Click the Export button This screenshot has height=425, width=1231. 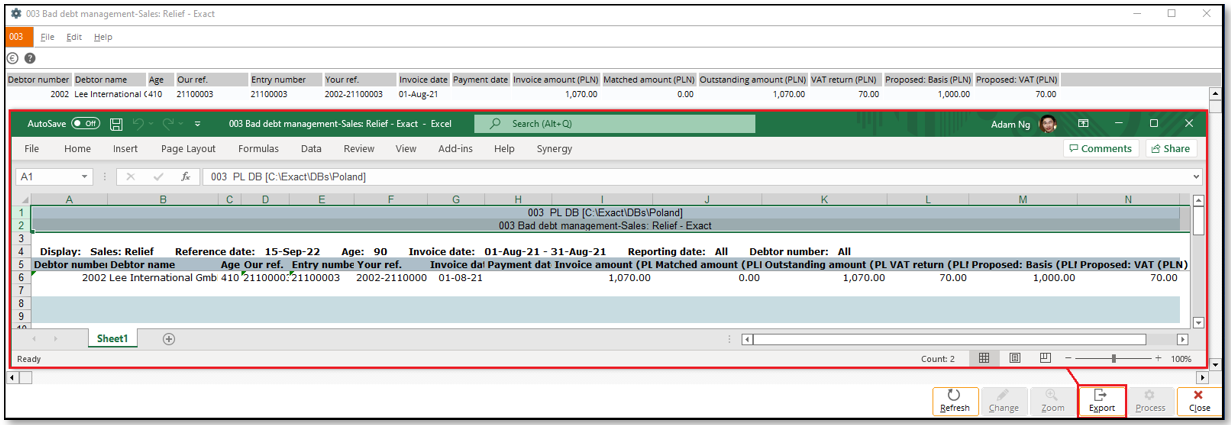tap(1102, 401)
